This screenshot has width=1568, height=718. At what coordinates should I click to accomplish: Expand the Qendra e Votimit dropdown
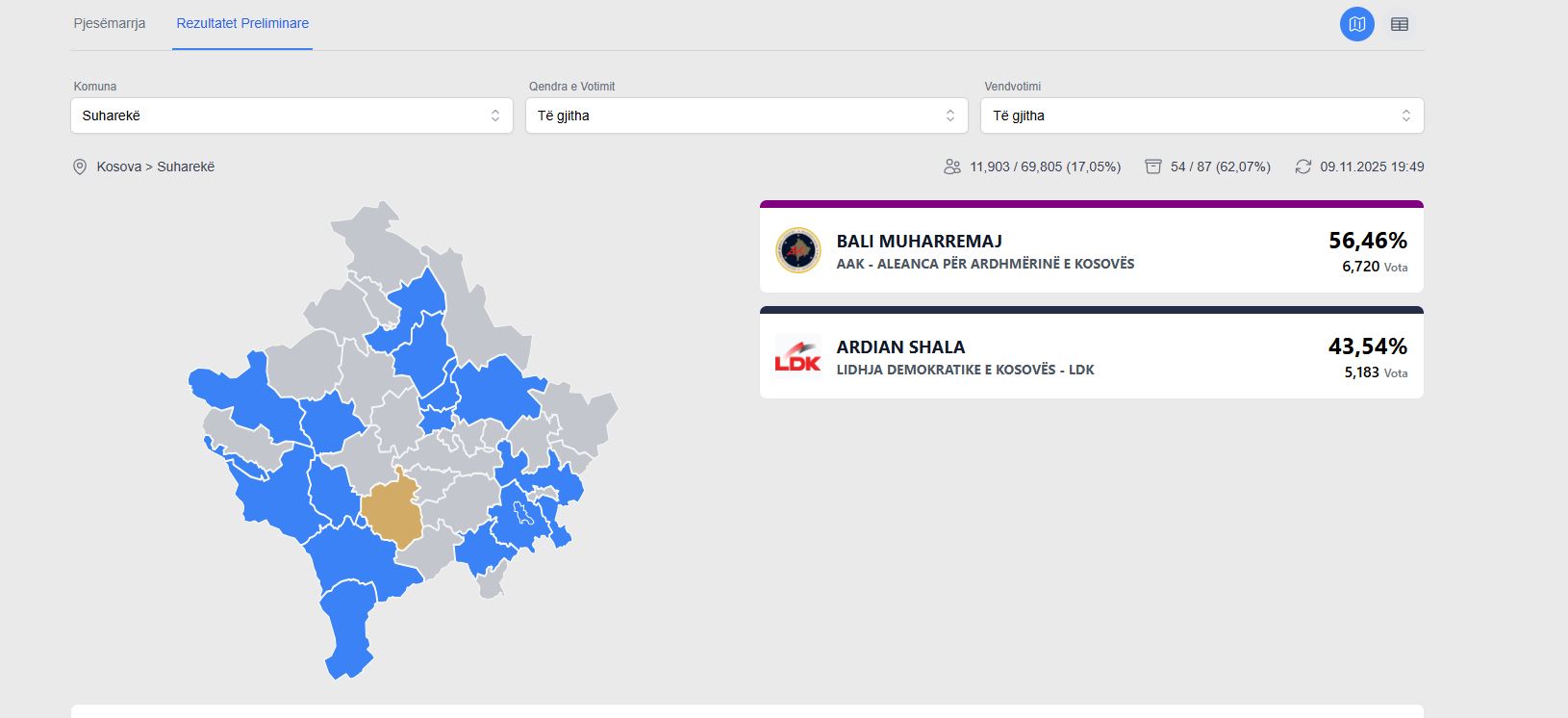tap(746, 115)
